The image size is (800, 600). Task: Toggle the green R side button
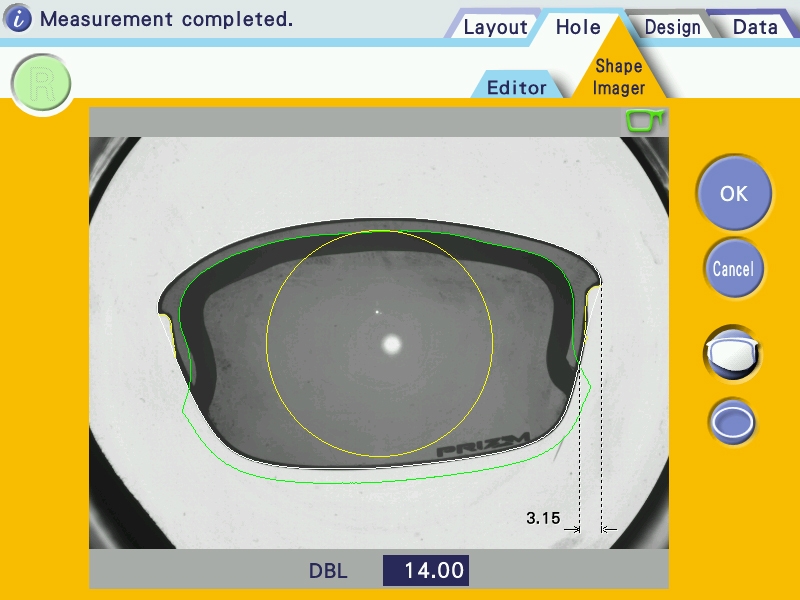(41, 84)
